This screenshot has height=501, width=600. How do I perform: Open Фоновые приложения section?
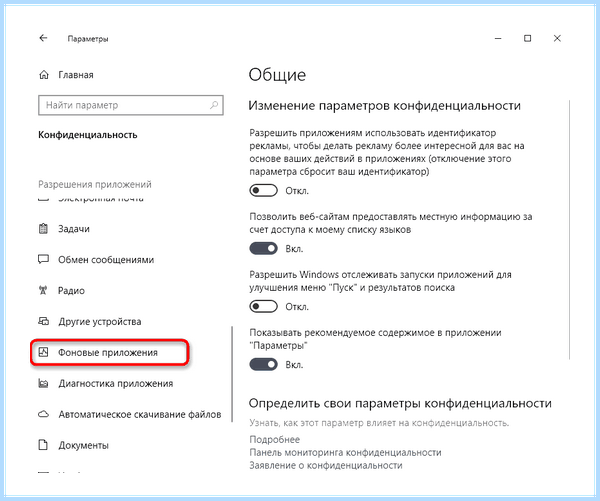(108, 352)
